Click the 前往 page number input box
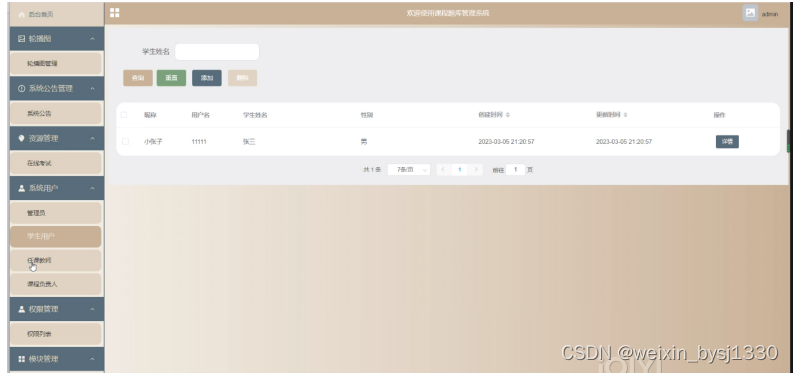 [515, 170]
